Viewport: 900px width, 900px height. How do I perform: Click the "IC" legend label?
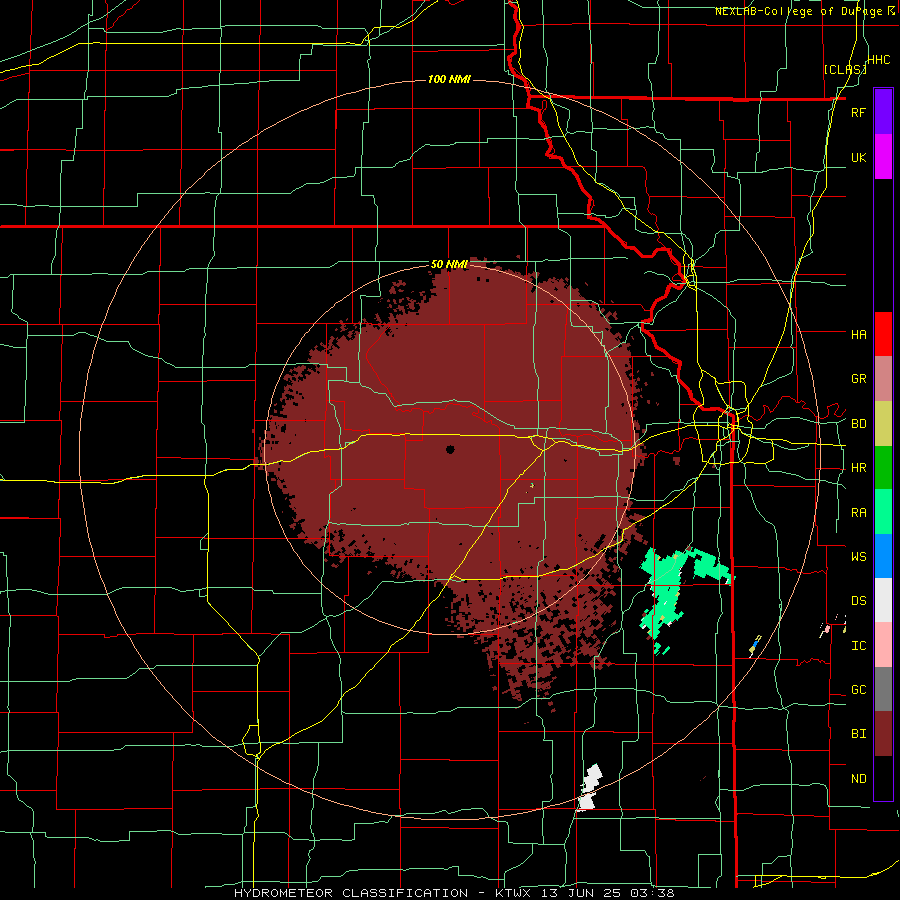(x=858, y=646)
